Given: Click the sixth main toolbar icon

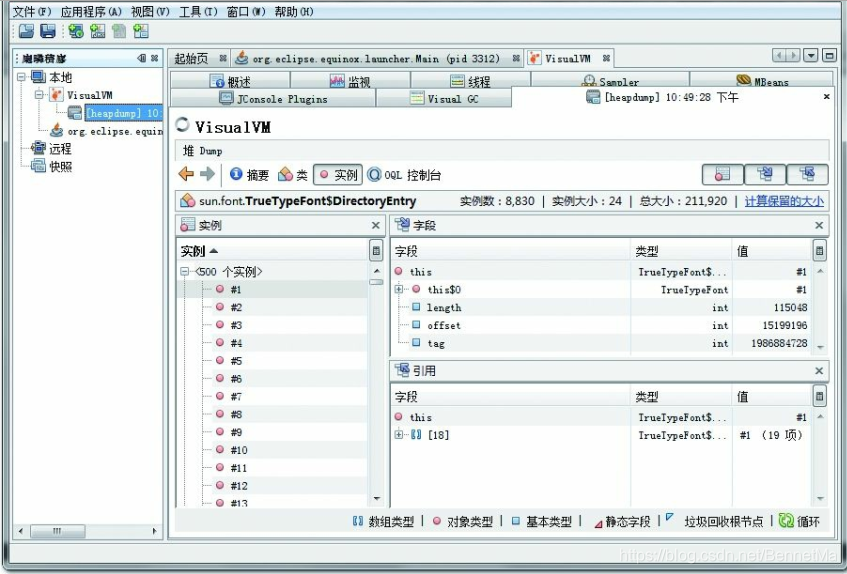Looking at the screenshot, I should 140,31.
